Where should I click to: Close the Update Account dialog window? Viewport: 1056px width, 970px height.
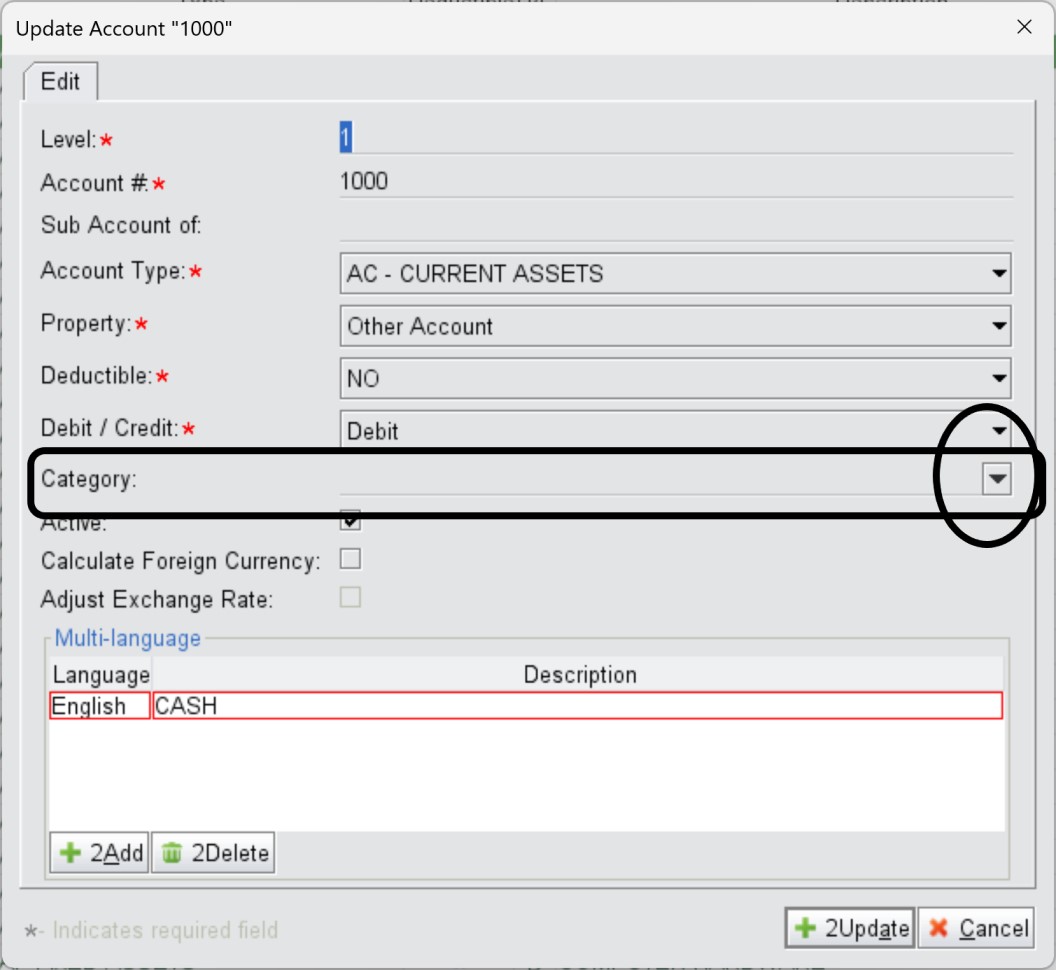(1024, 28)
